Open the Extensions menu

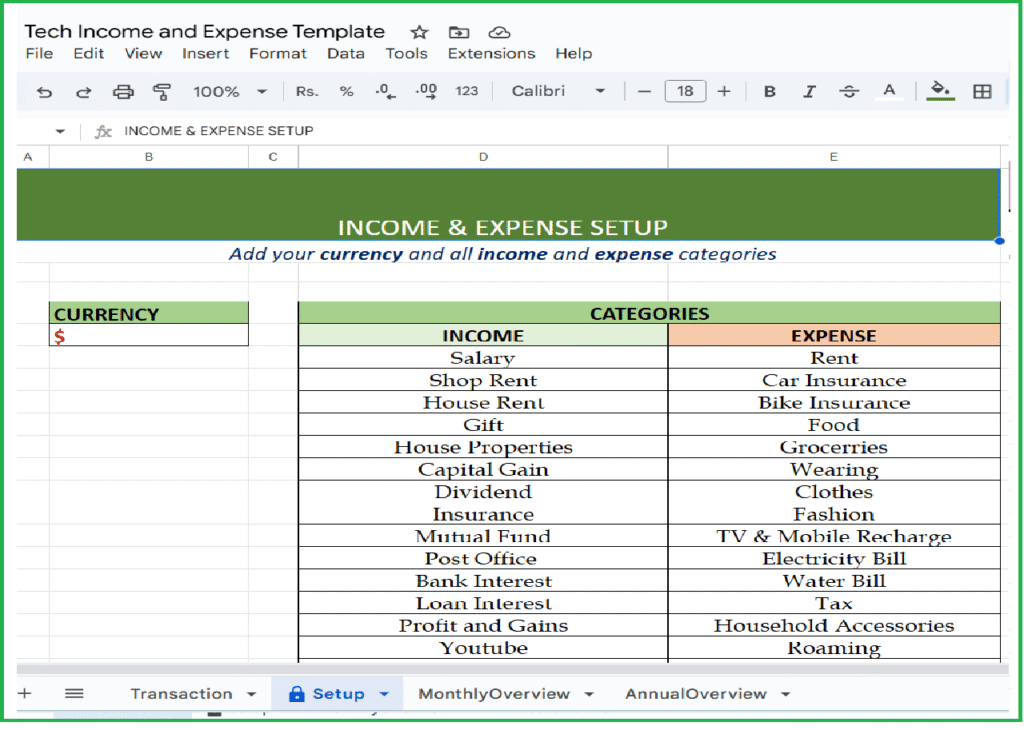[491, 54]
